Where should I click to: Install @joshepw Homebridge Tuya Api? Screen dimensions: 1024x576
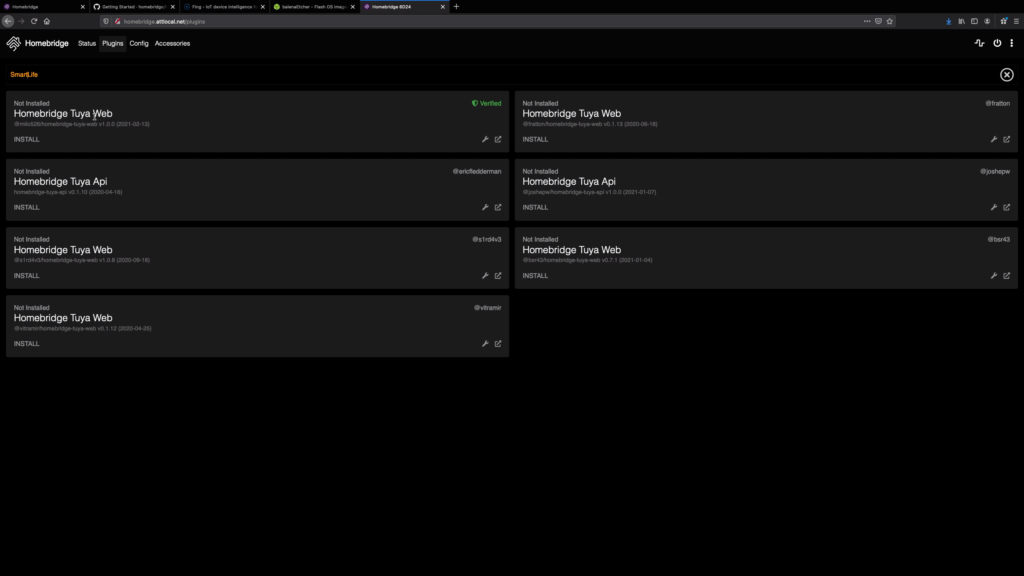click(536, 207)
